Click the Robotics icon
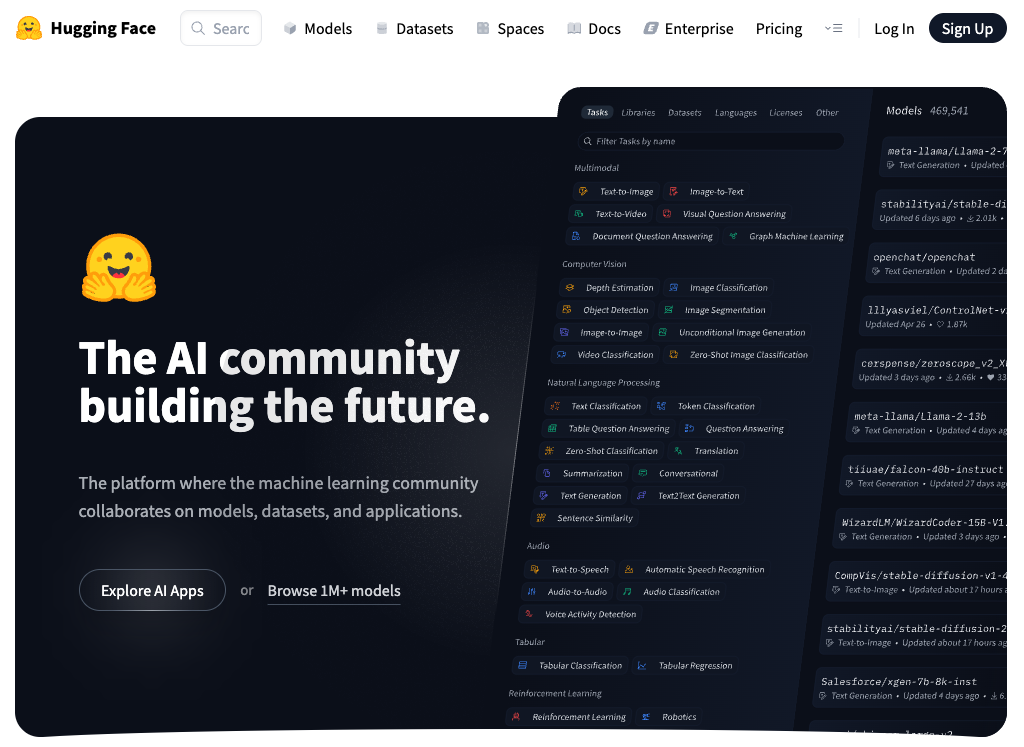This screenshot has height=747, width=1024. click(x=646, y=716)
